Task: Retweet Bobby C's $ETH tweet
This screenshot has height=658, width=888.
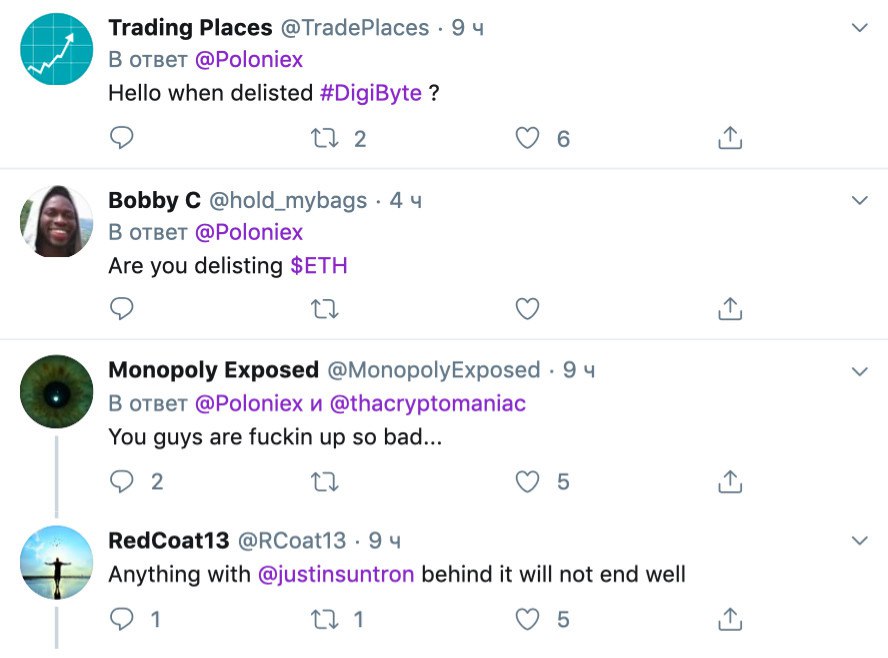Action: point(325,310)
